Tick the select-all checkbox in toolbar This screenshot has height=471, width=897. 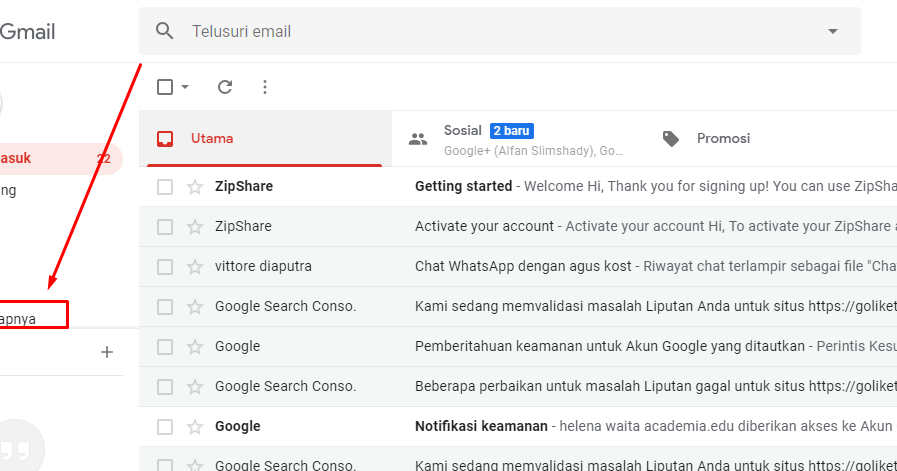pyautogui.click(x=165, y=87)
